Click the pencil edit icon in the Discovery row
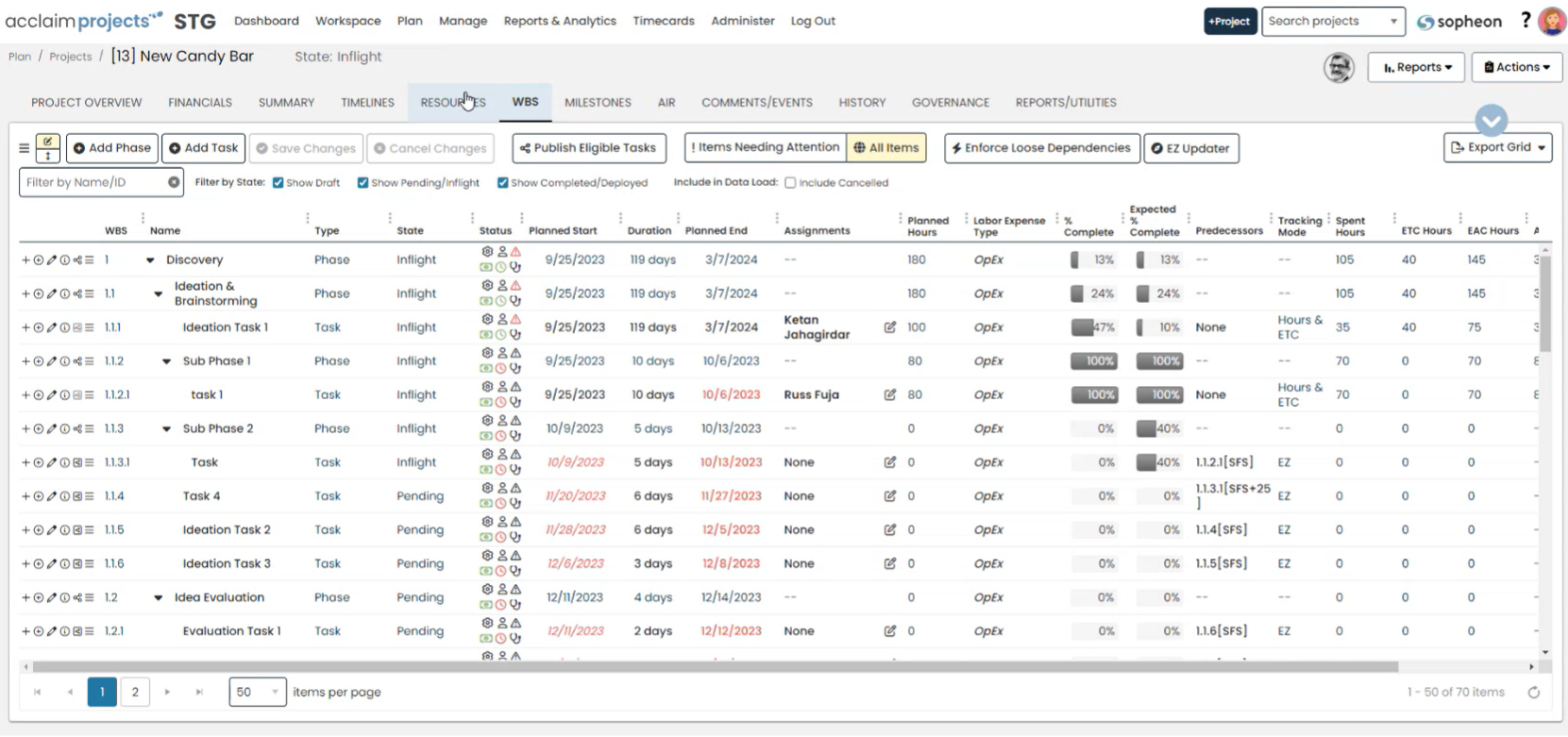Viewport: 1568px width, 737px height. [x=52, y=260]
